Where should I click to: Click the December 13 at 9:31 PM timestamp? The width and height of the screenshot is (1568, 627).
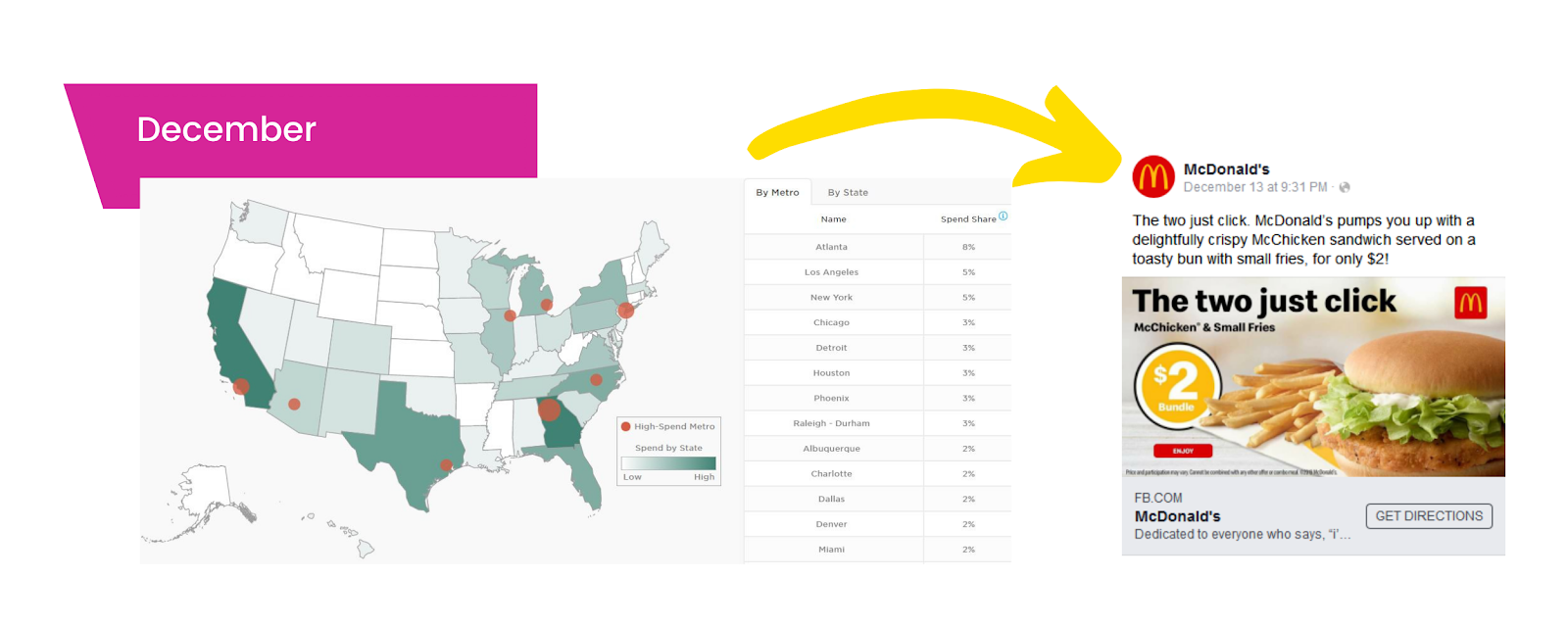(x=1255, y=187)
